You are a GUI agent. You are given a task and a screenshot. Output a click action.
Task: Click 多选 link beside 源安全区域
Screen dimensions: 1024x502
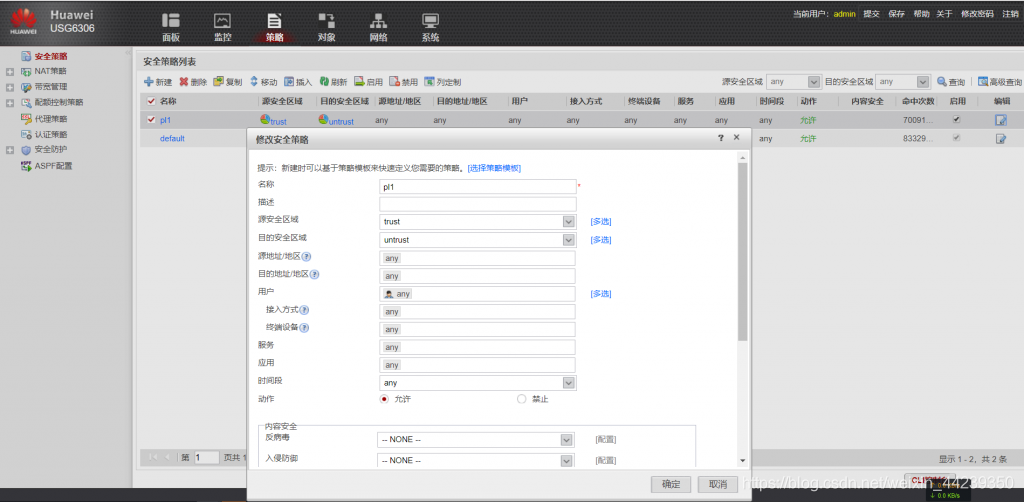pos(601,222)
